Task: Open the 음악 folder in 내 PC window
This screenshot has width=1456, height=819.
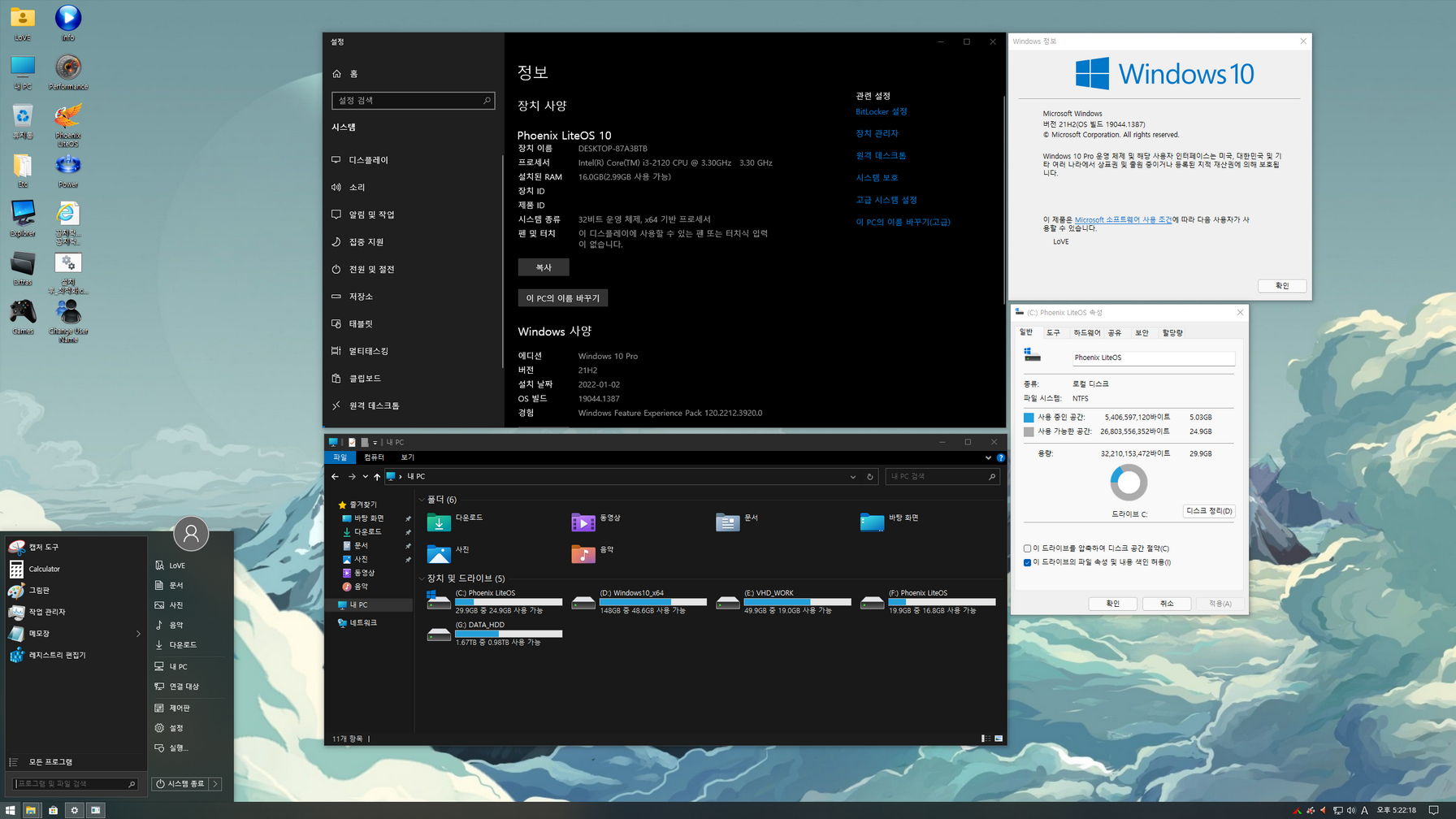Action: pos(593,553)
